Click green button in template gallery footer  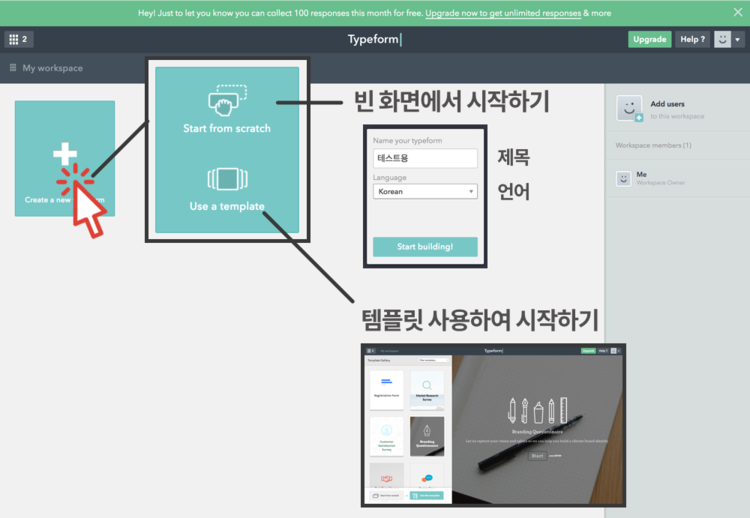pyautogui.click(x=427, y=496)
